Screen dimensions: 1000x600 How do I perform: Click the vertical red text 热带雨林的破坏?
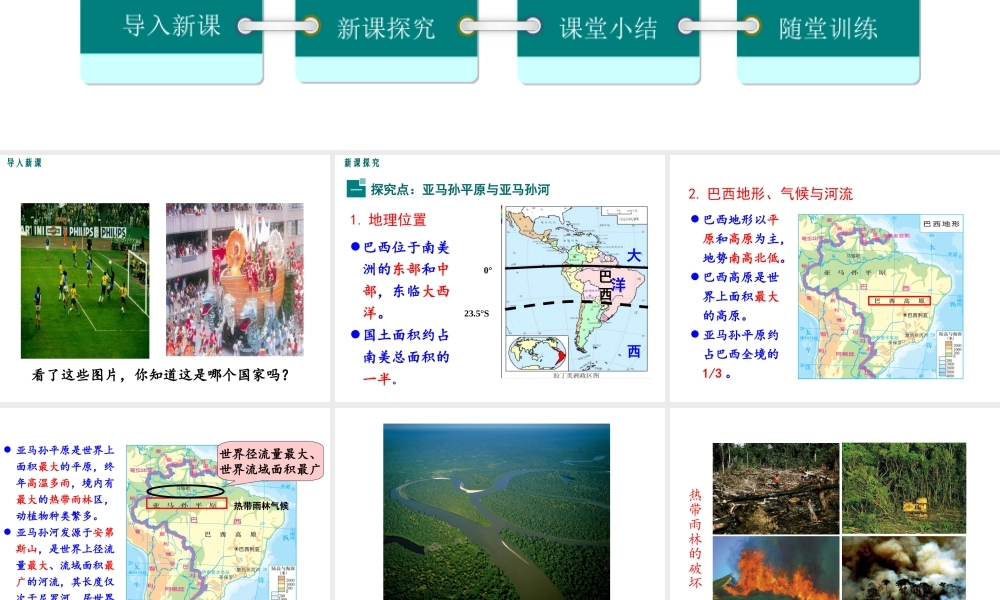695,539
